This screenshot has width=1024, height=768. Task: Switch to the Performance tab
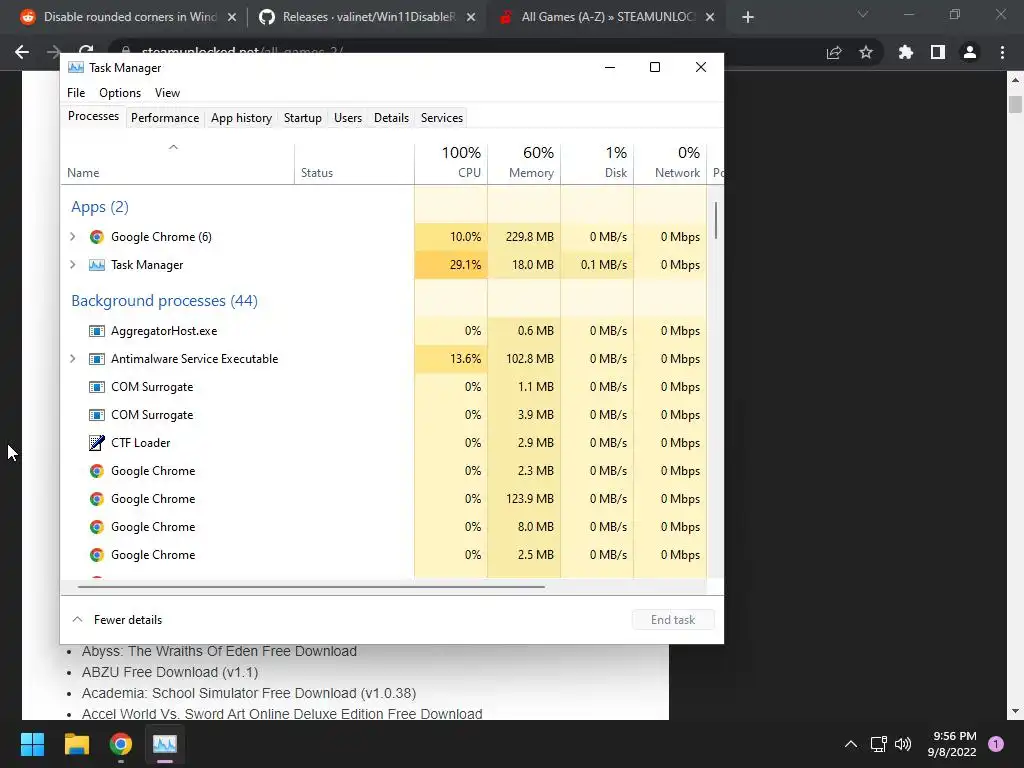coord(165,118)
